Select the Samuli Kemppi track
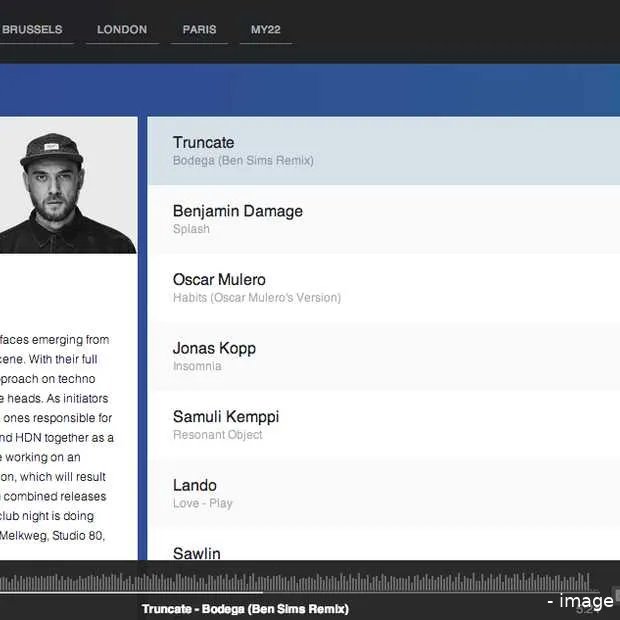 point(384,425)
